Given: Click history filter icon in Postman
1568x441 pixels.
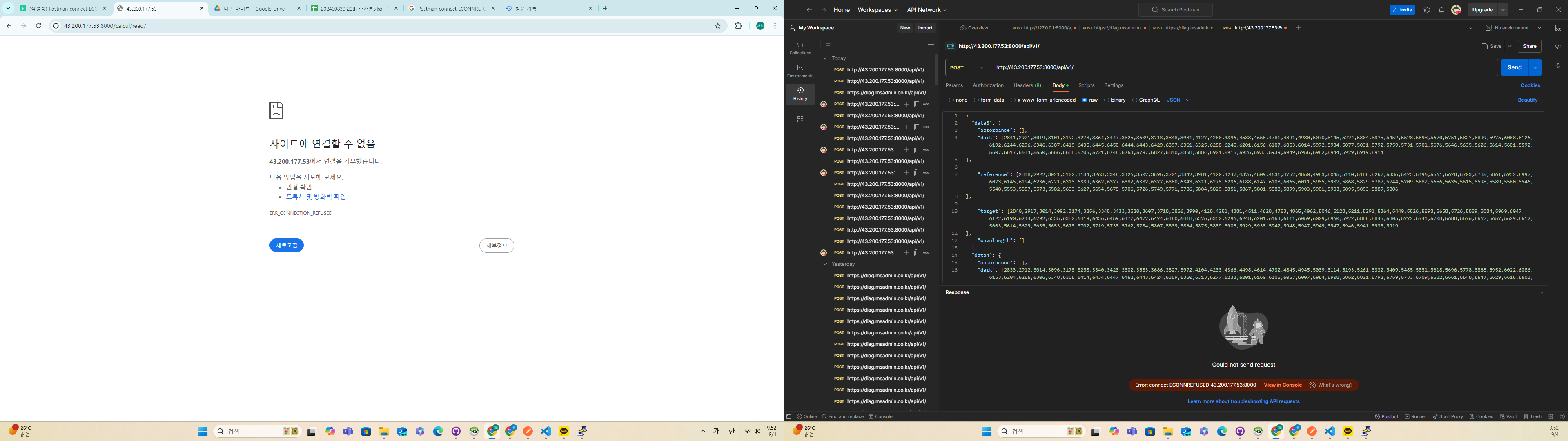Looking at the screenshot, I should click(828, 45).
